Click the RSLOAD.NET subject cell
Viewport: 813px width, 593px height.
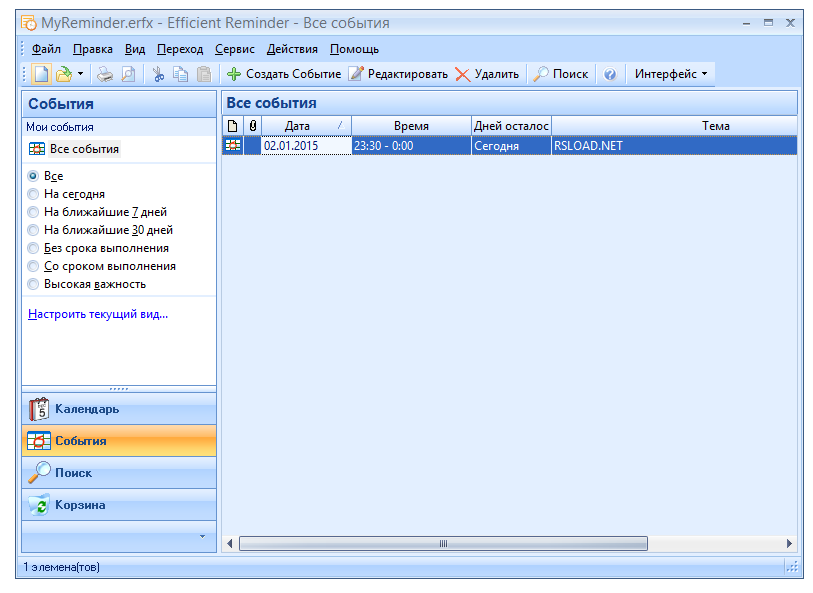click(x=674, y=146)
